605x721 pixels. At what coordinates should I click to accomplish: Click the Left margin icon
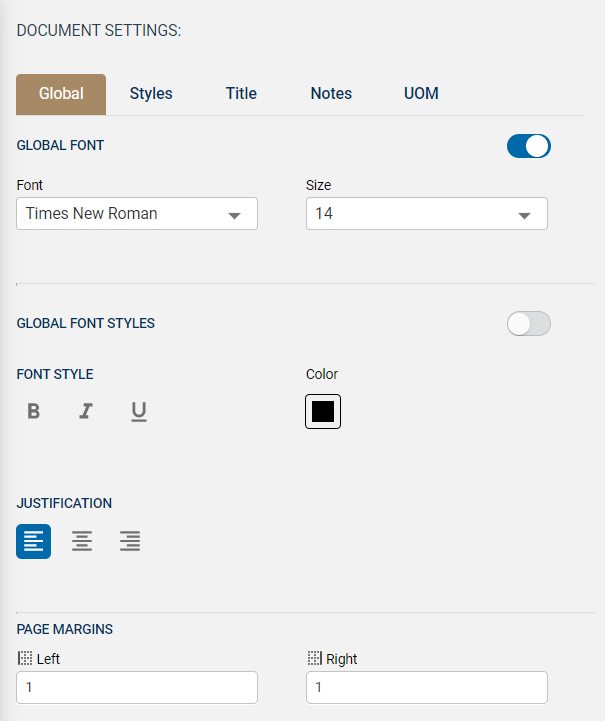tap(25, 659)
